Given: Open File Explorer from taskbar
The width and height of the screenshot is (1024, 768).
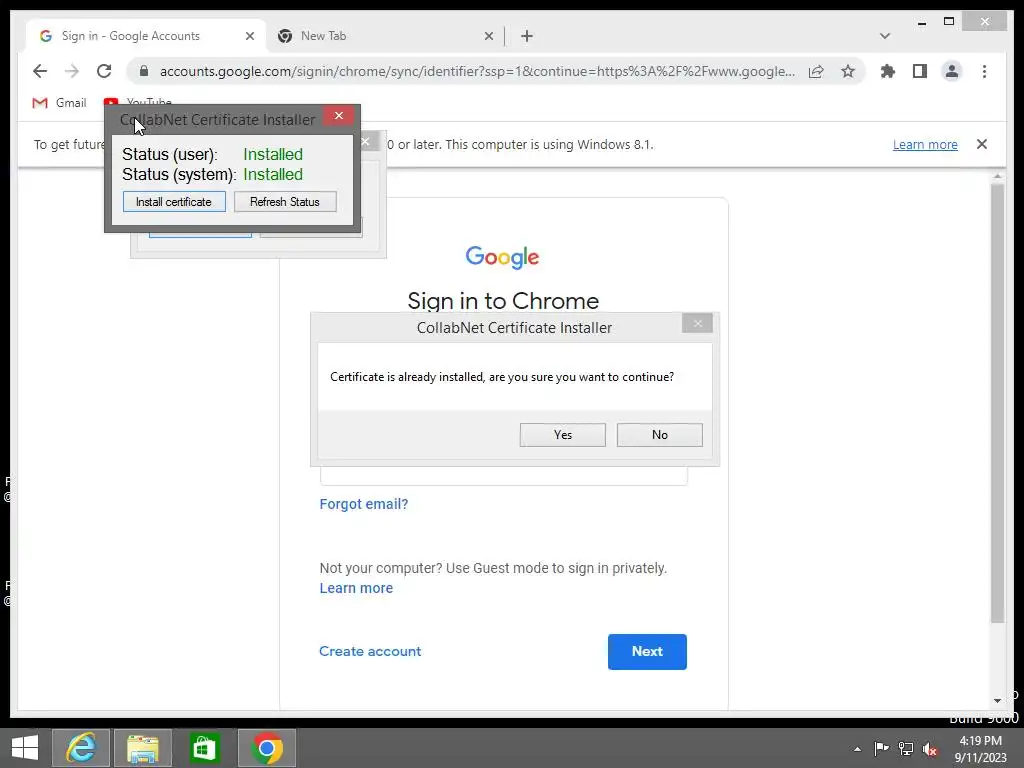Looking at the screenshot, I should [143, 748].
